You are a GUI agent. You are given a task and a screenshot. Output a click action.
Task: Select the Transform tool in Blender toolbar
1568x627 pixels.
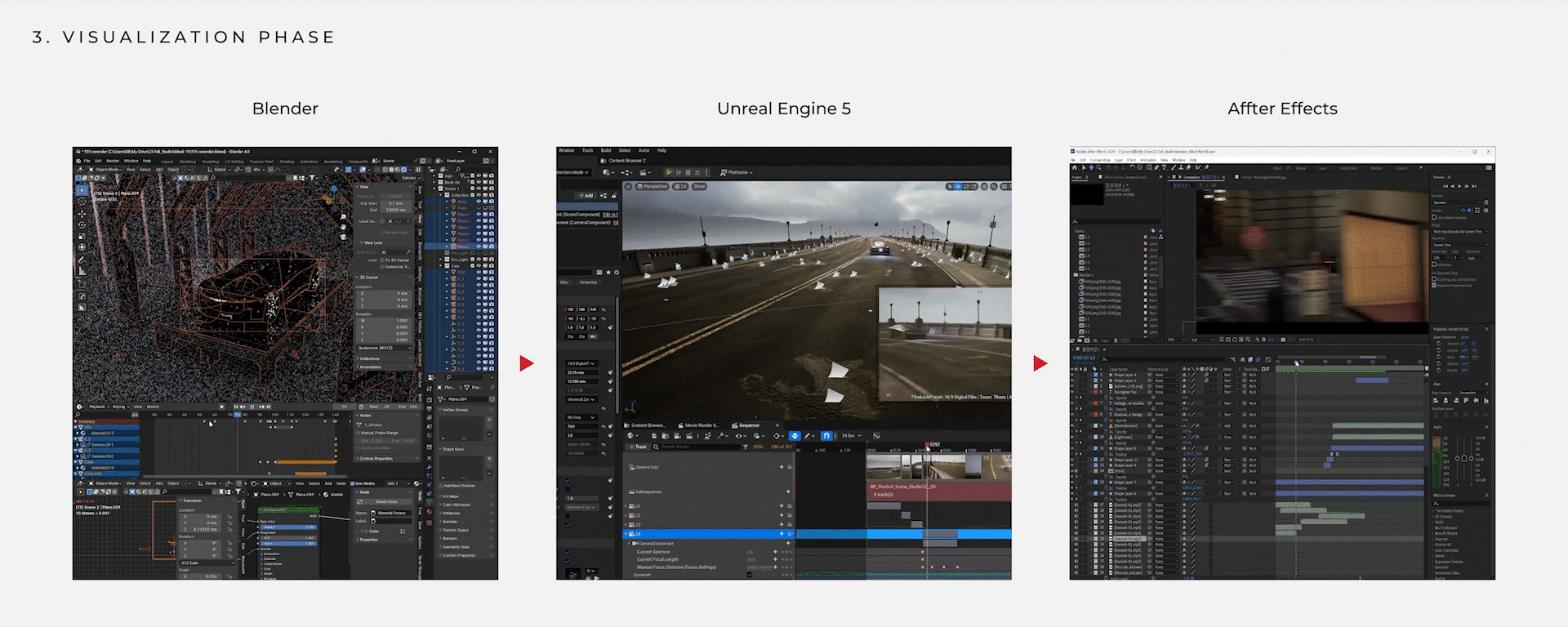[x=82, y=247]
